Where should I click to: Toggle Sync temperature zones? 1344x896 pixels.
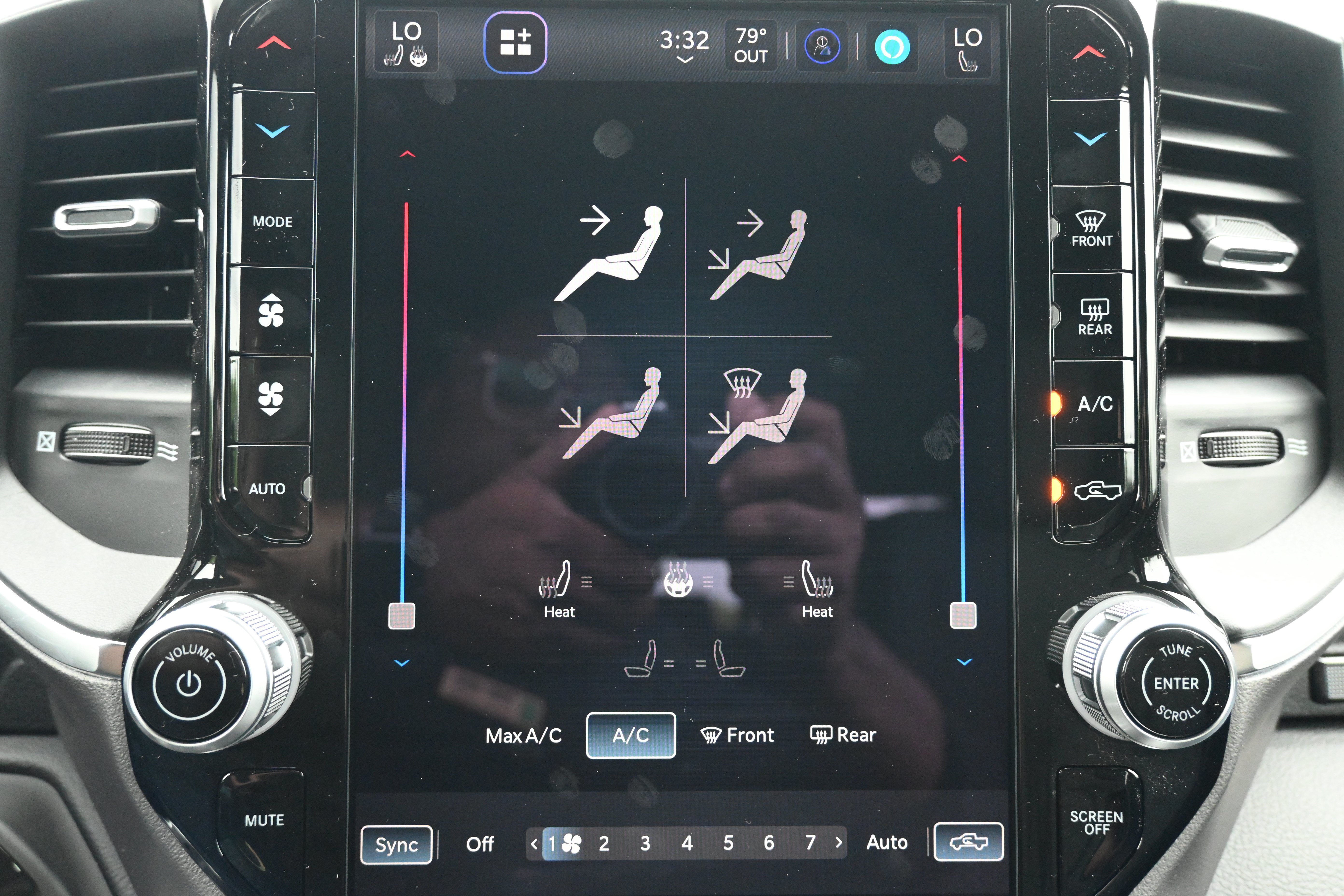[x=397, y=845]
